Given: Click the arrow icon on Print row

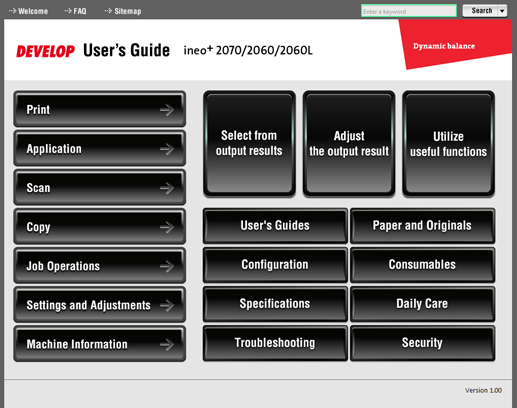Looking at the screenshot, I should [167, 110].
